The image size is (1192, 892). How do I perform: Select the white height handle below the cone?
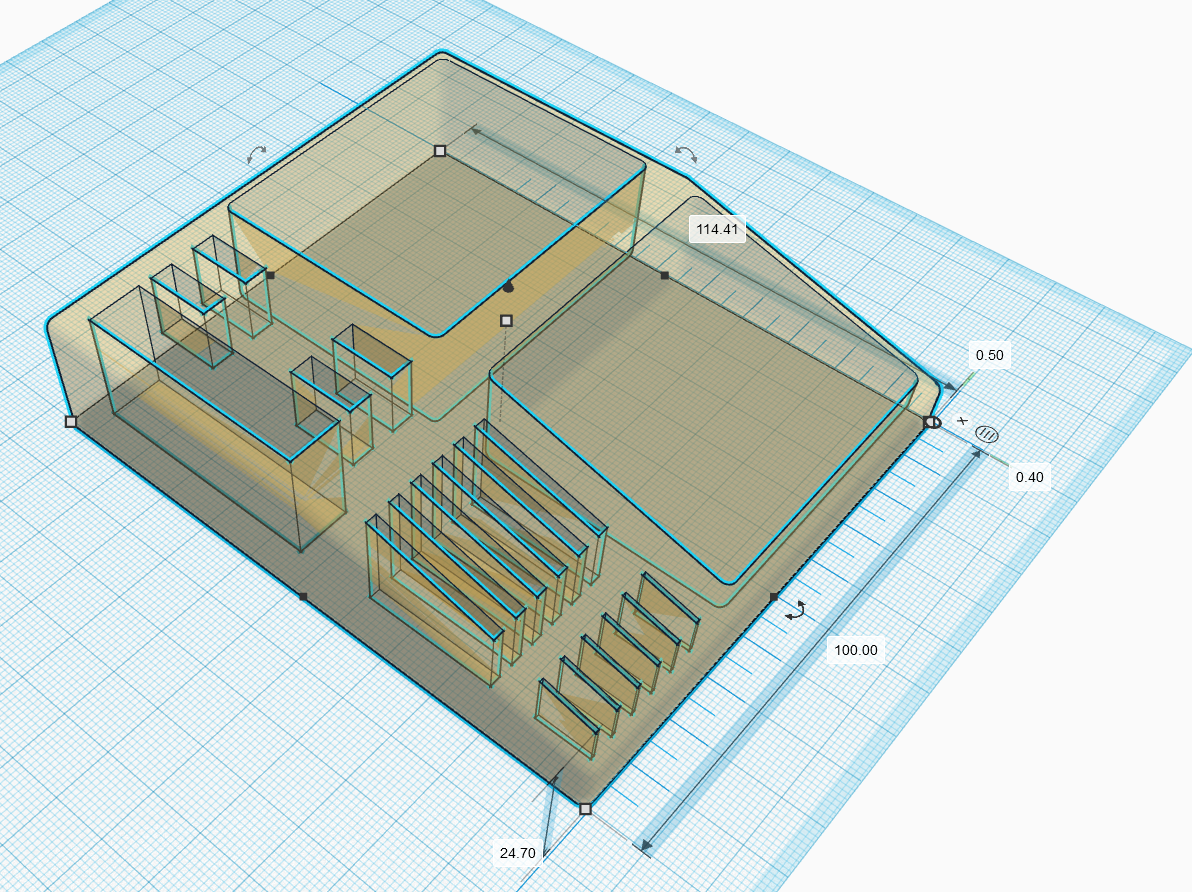click(x=506, y=320)
